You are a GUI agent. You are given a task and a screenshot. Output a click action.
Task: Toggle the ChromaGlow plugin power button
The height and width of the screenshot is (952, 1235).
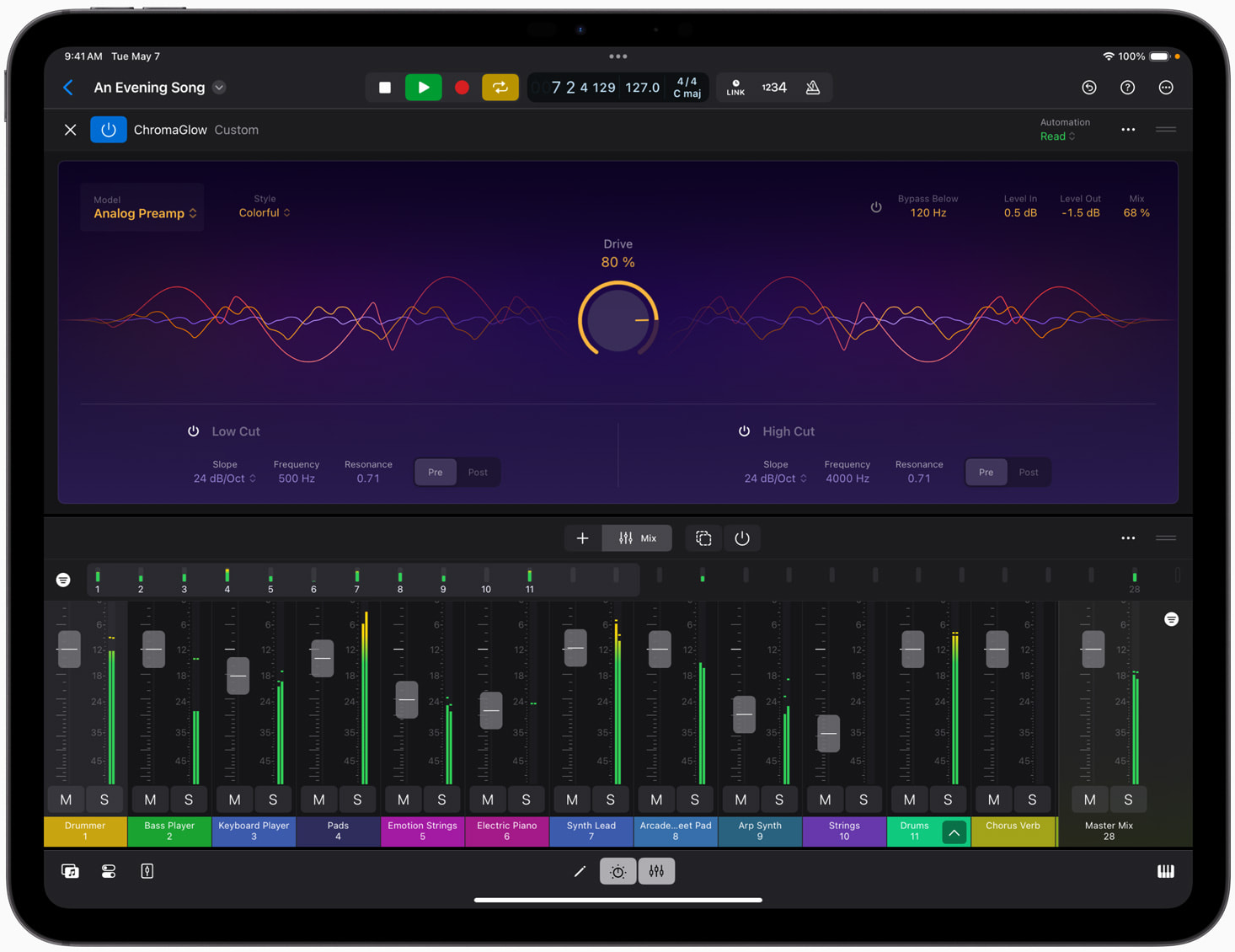tap(109, 130)
